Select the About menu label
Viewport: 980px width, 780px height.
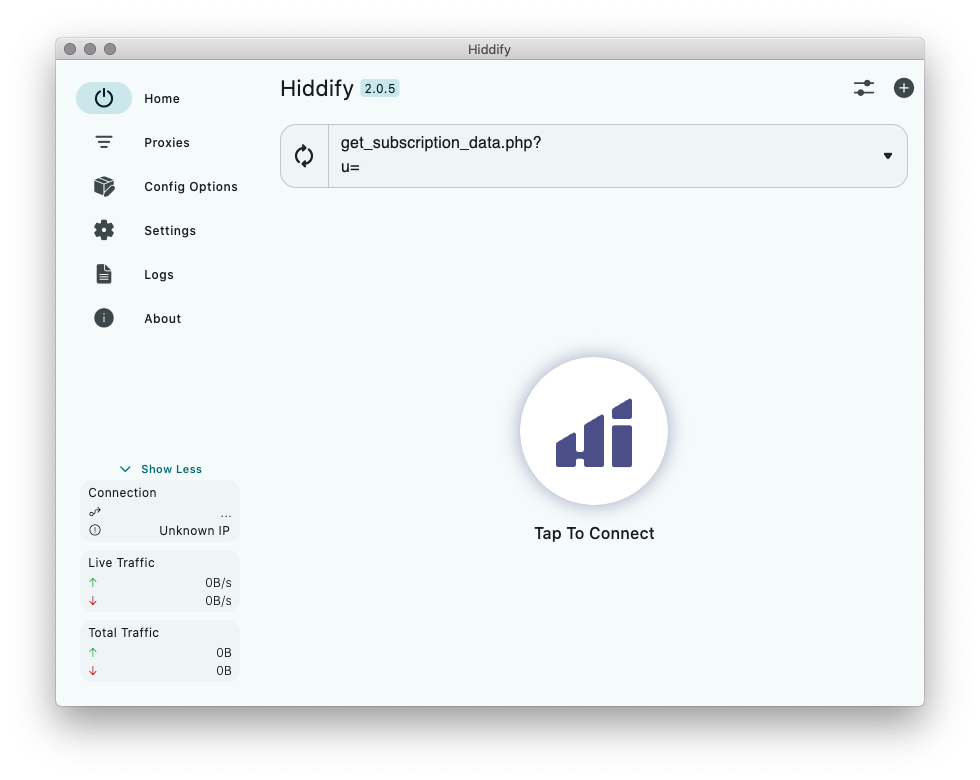(x=162, y=319)
